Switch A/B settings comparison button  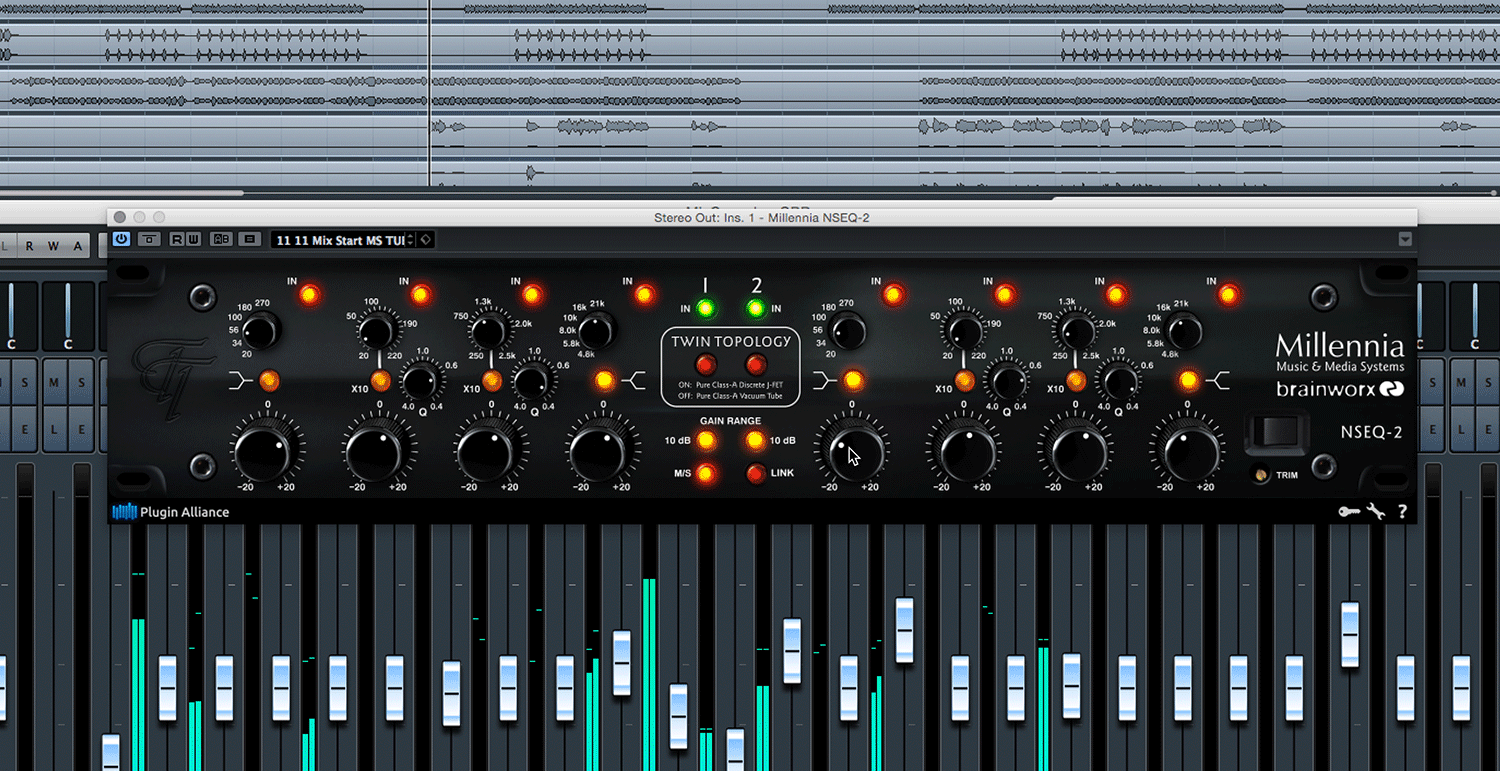(222, 239)
